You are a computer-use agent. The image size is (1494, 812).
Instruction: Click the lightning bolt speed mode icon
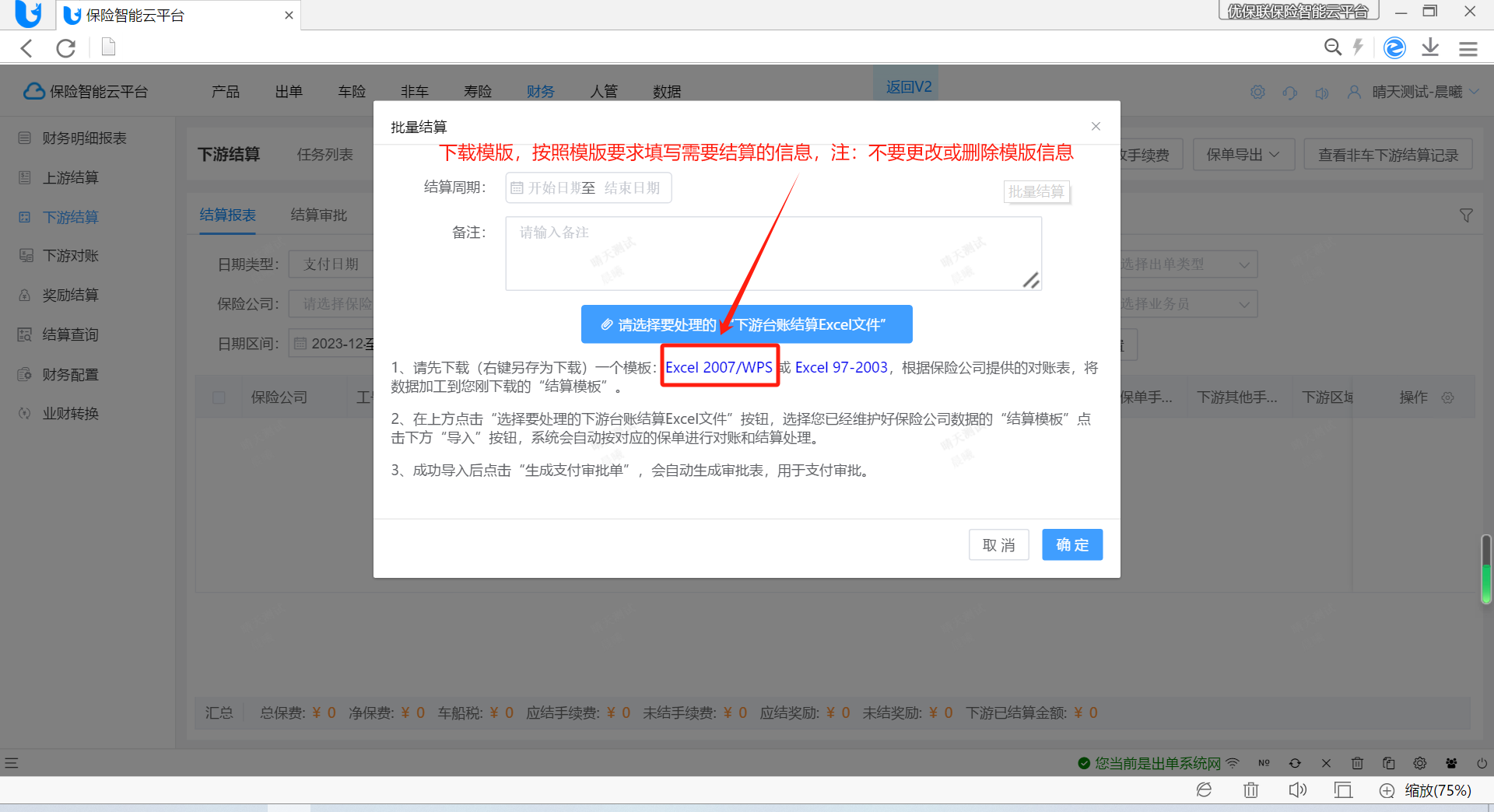click(1358, 47)
